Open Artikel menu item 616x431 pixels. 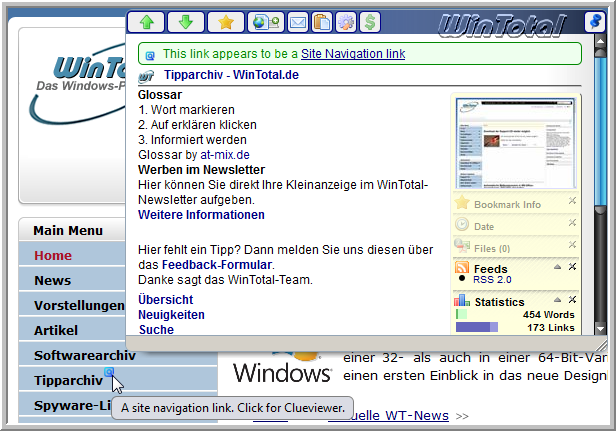56,330
